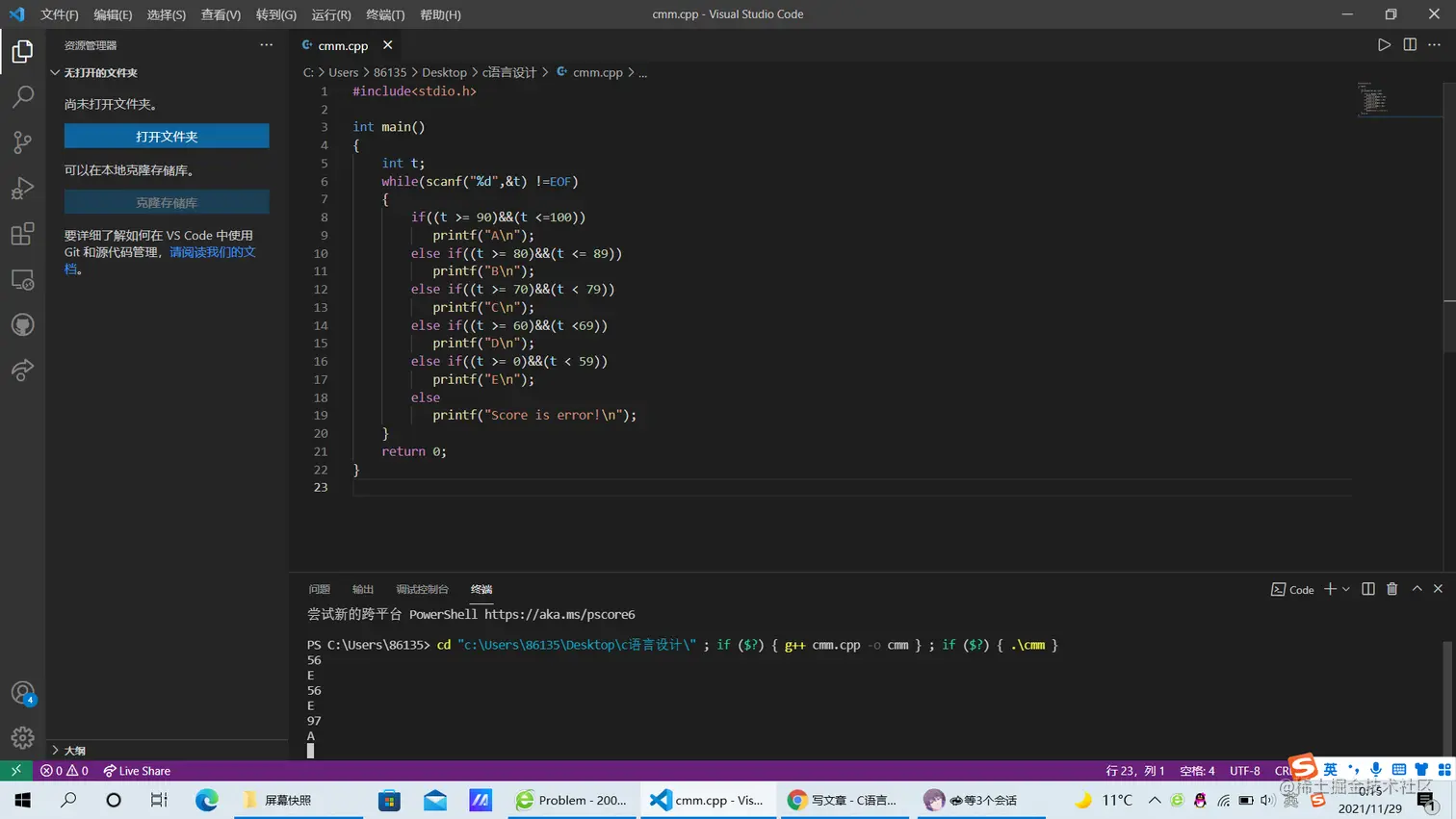Close the terminal panel
The image size is (1456, 819).
point(1438,589)
